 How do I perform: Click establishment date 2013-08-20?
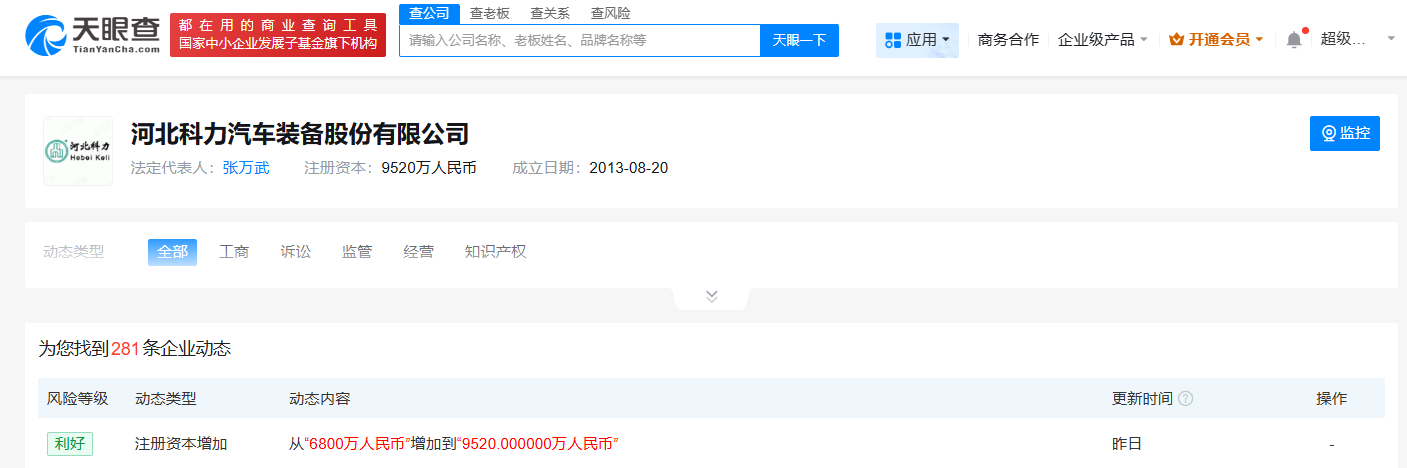pyautogui.click(x=629, y=168)
